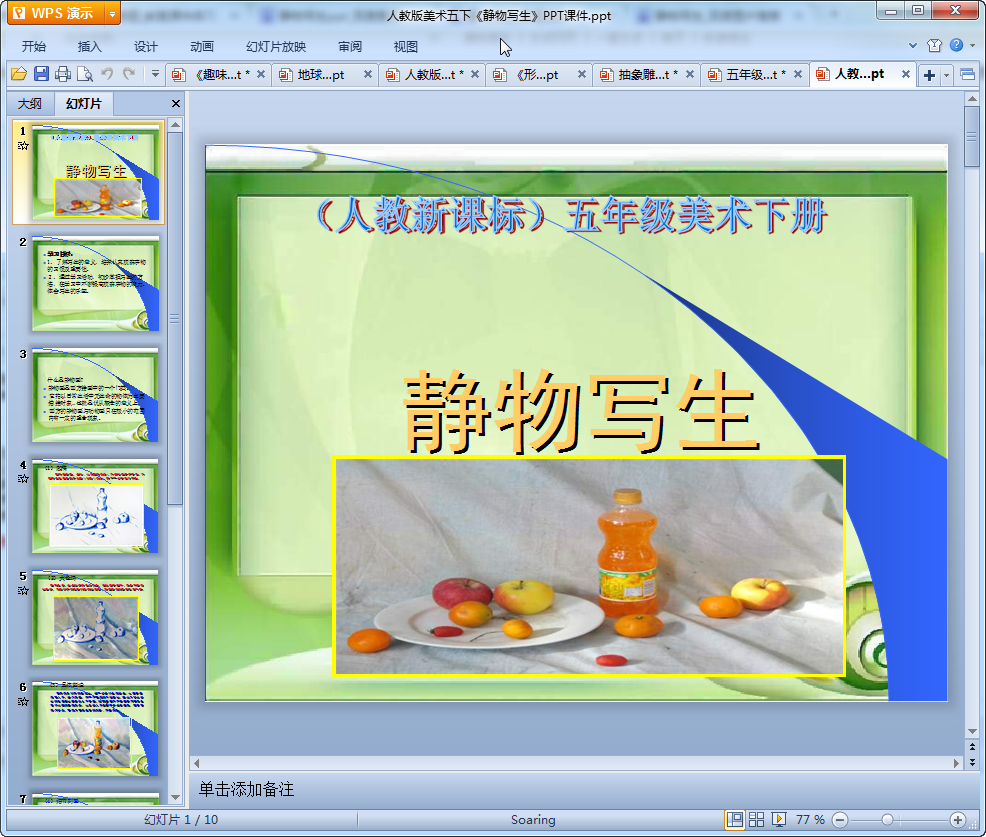Open the 视图 menu tab

tap(406, 47)
